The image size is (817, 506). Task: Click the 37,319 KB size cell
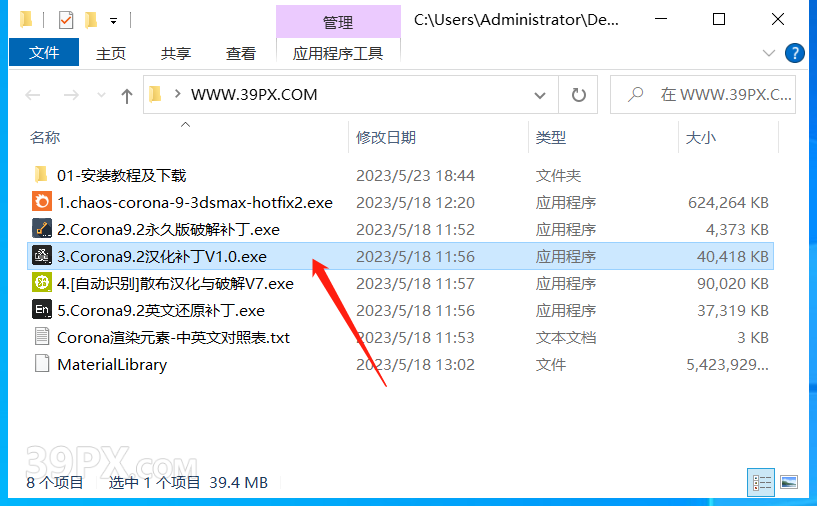click(x=733, y=311)
